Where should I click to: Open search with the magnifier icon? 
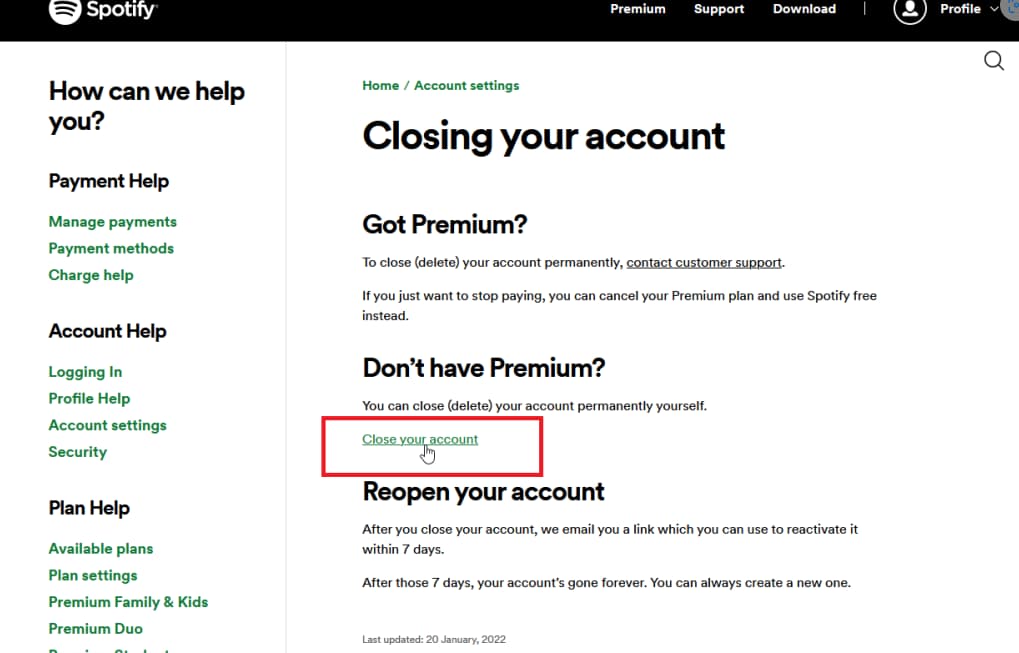[994, 61]
